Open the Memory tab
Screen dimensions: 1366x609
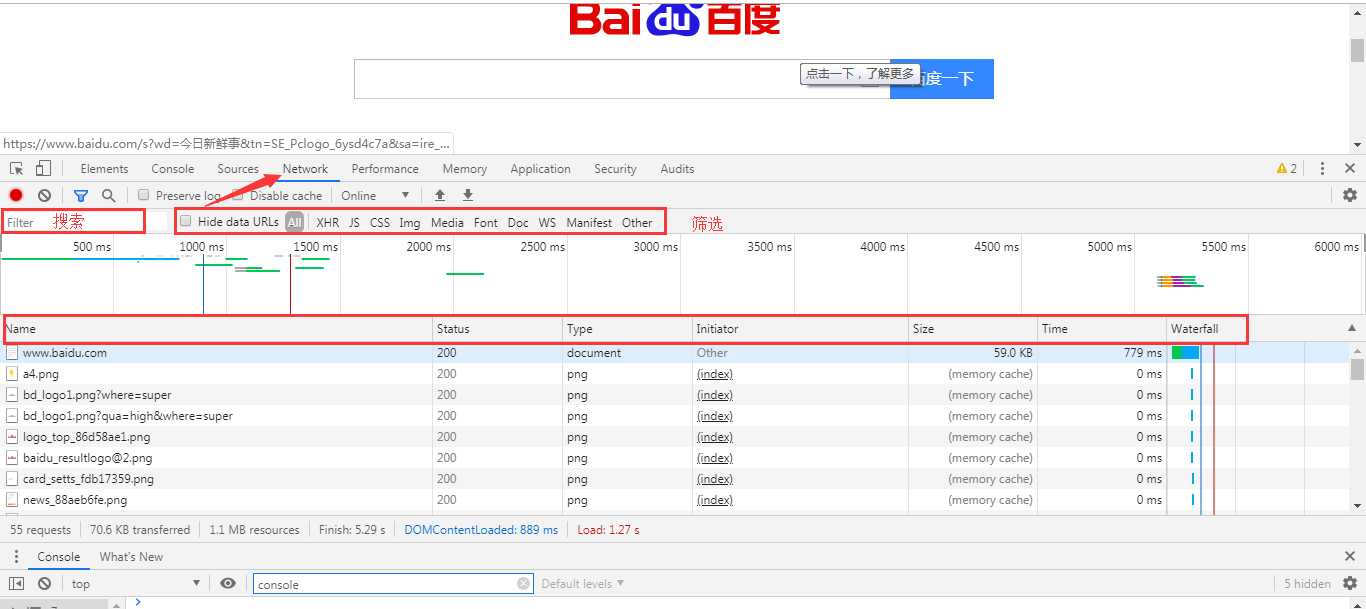(x=465, y=168)
